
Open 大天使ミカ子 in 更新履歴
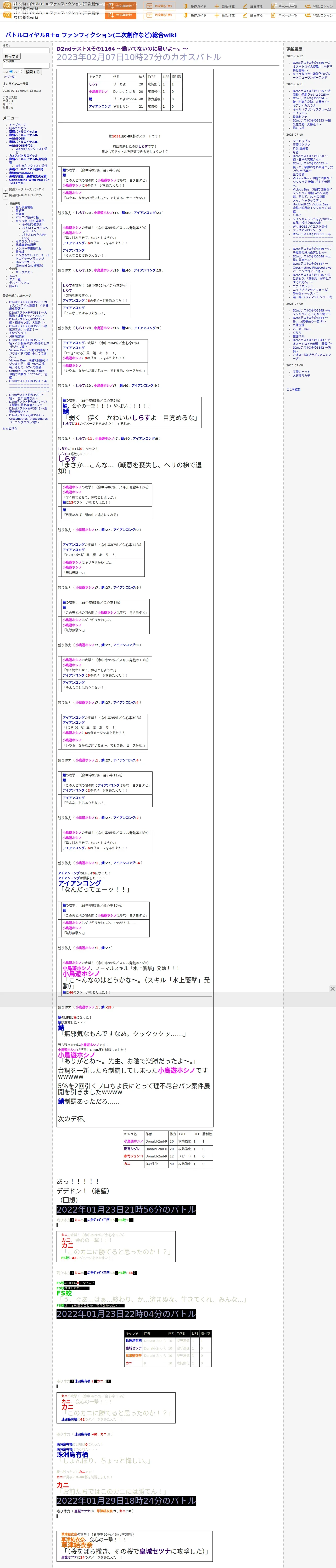click(x=301, y=376)
